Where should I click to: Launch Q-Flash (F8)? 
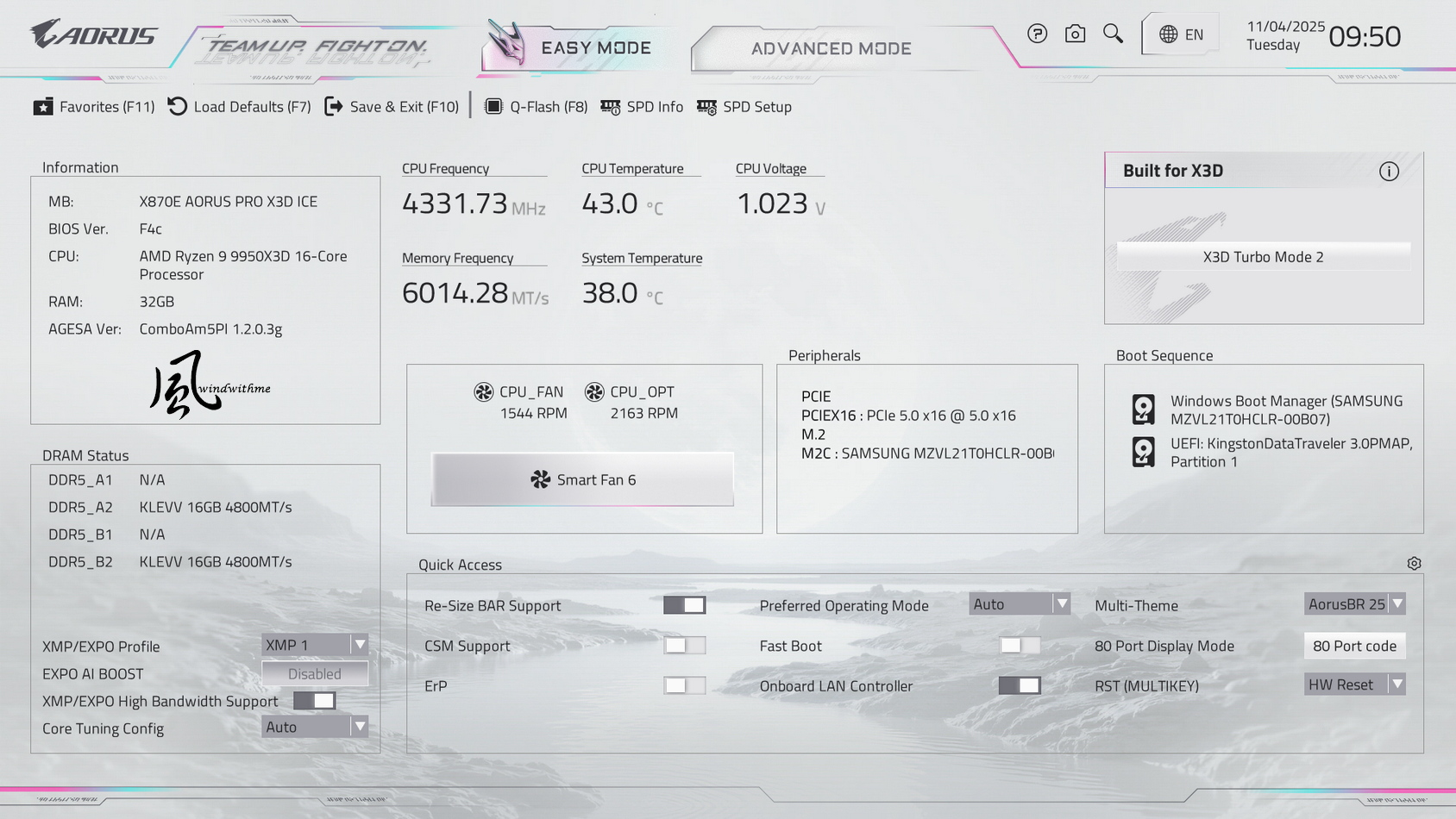[x=536, y=107]
